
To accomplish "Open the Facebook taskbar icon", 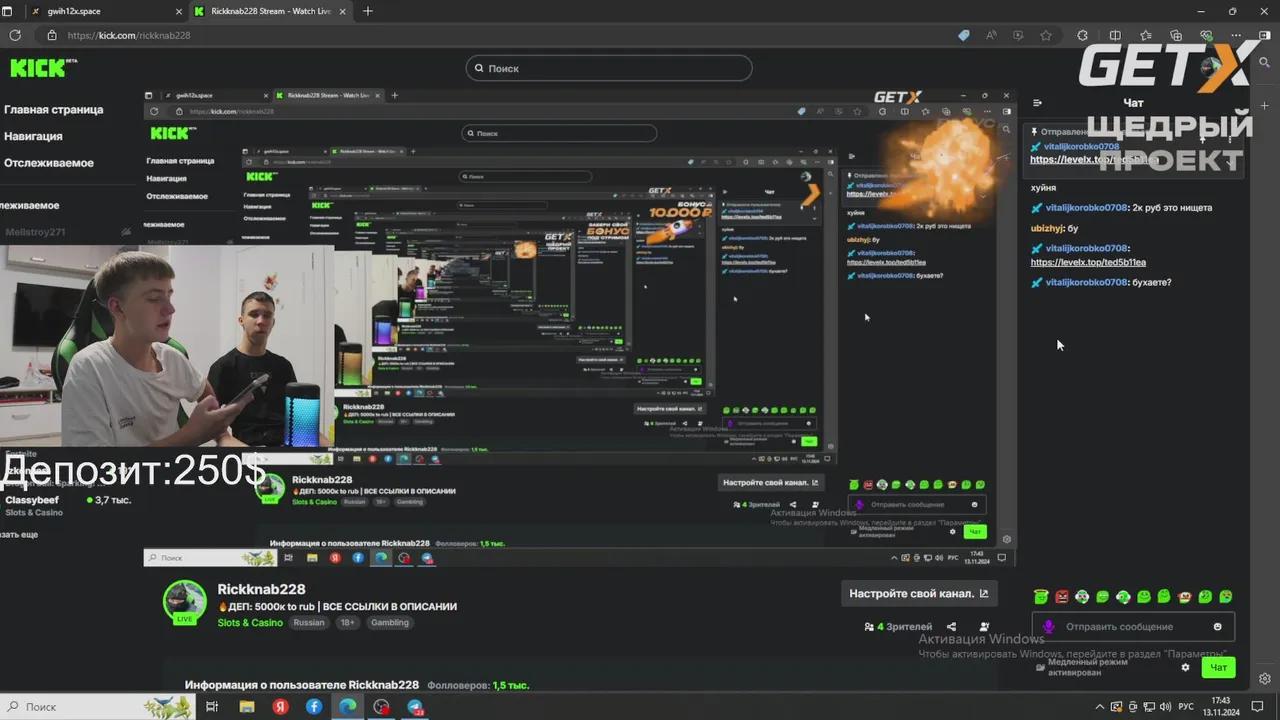I will click(x=314, y=707).
